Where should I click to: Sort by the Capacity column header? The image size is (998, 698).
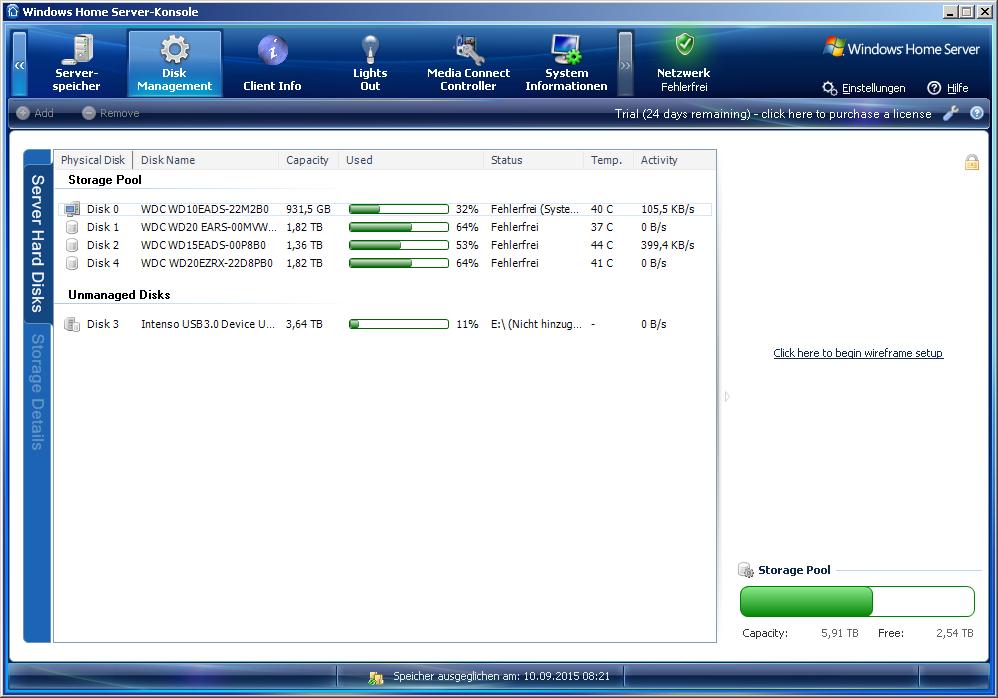click(308, 160)
